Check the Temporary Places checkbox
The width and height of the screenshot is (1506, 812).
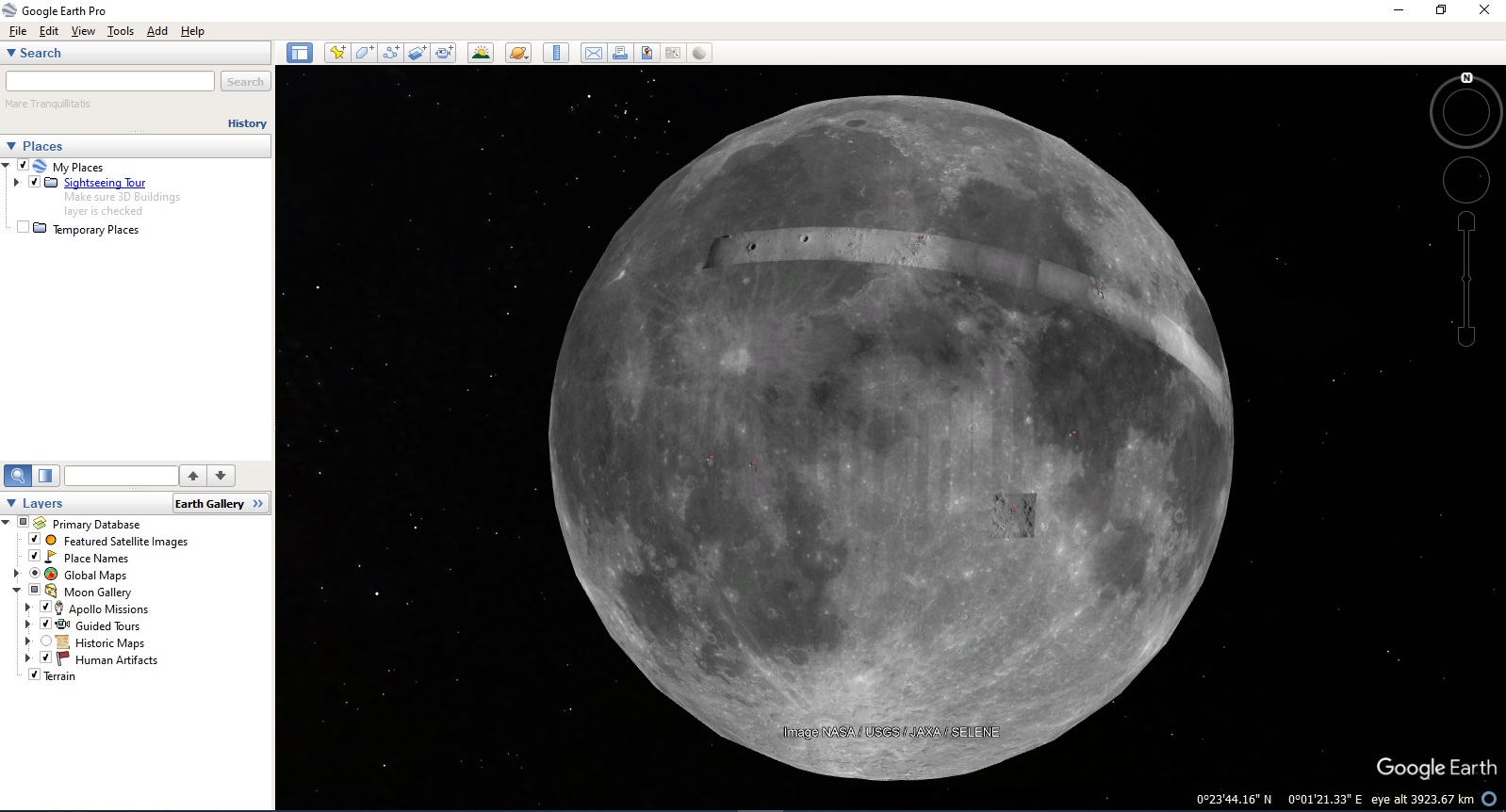23,227
